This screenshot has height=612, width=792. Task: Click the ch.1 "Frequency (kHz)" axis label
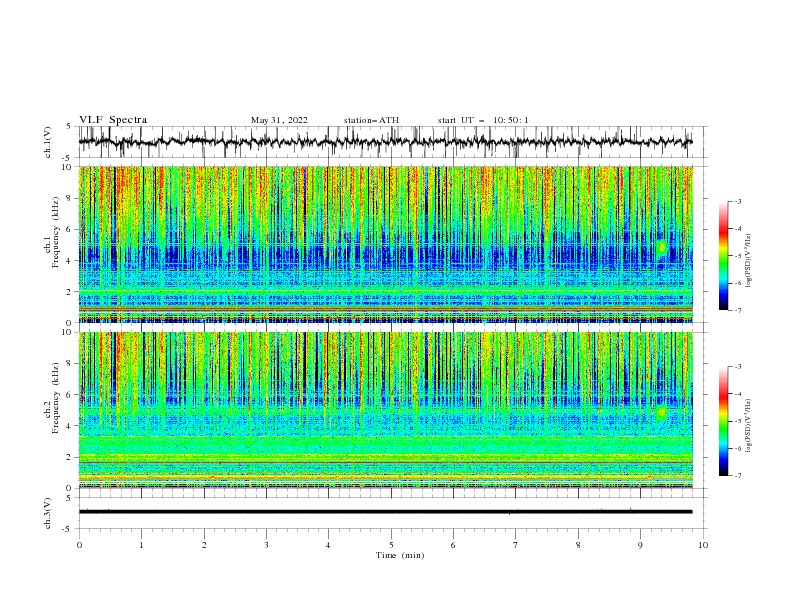pos(56,233)
